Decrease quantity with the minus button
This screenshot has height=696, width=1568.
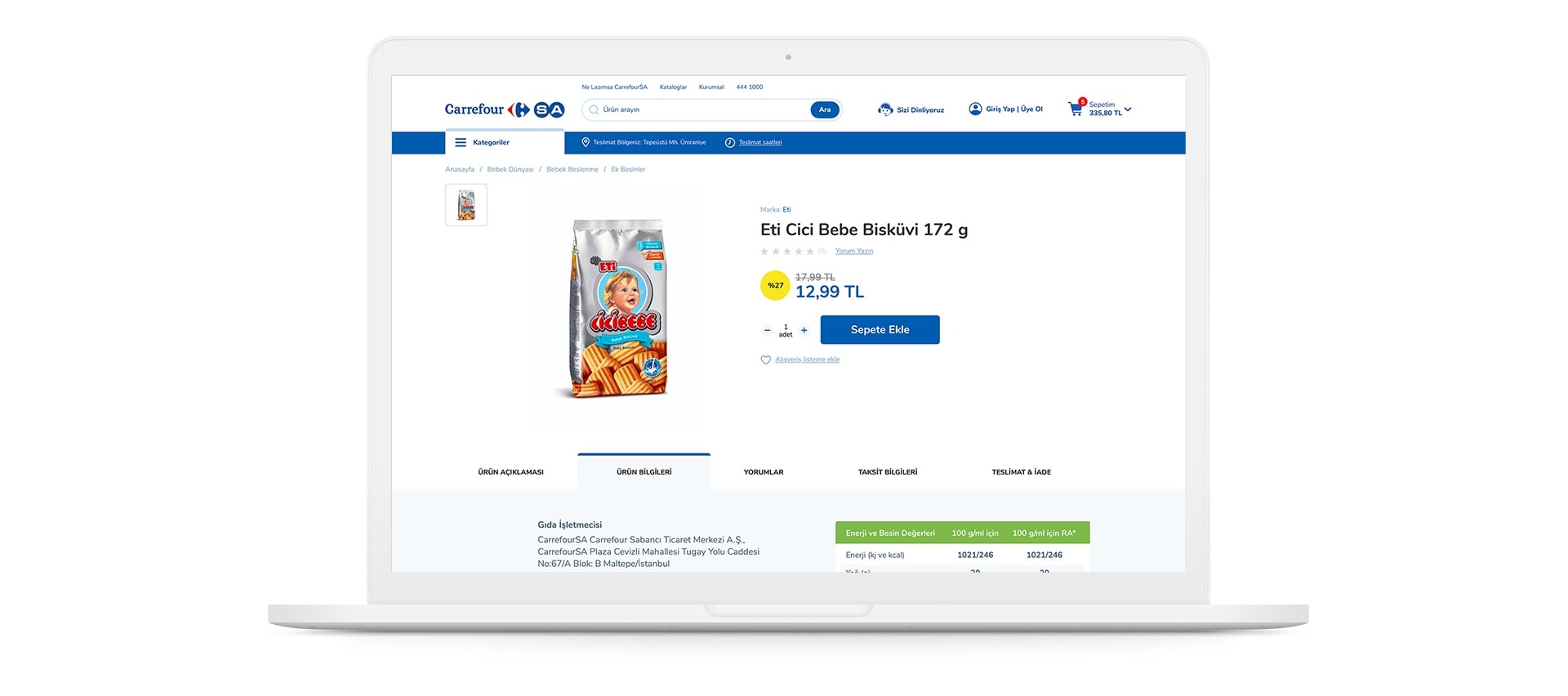coord(767,330)
